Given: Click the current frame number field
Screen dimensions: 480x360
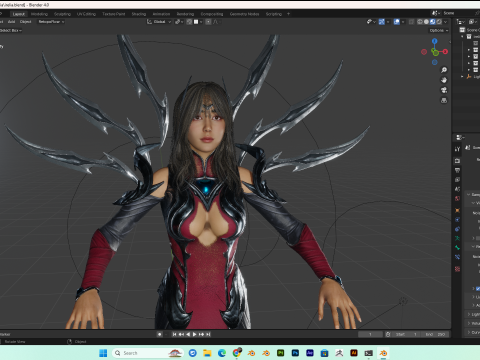Looking at the screenshot, I should [370, 334].
